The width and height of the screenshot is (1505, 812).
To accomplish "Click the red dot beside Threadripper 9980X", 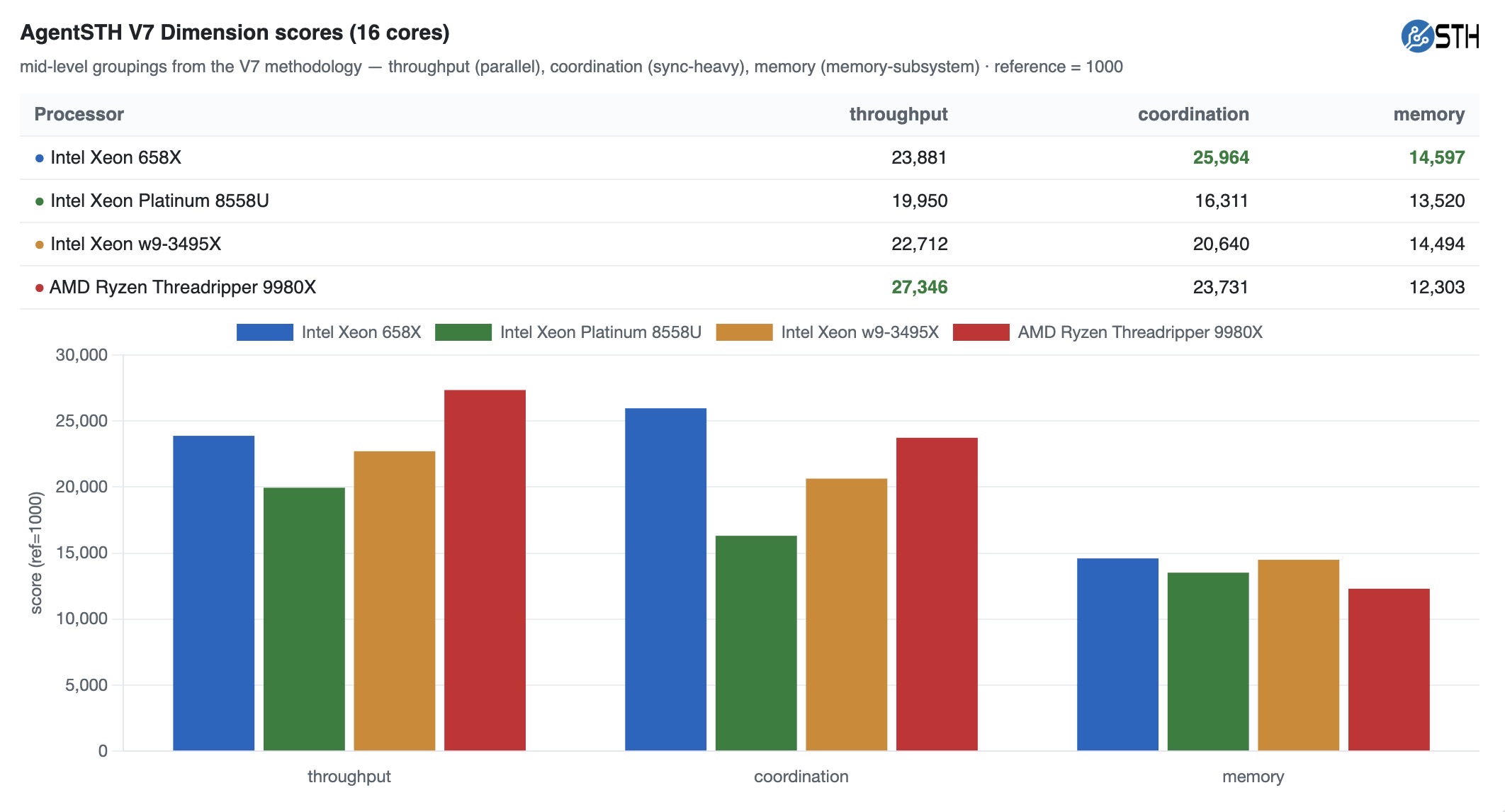I will click(x=40, y=288).
